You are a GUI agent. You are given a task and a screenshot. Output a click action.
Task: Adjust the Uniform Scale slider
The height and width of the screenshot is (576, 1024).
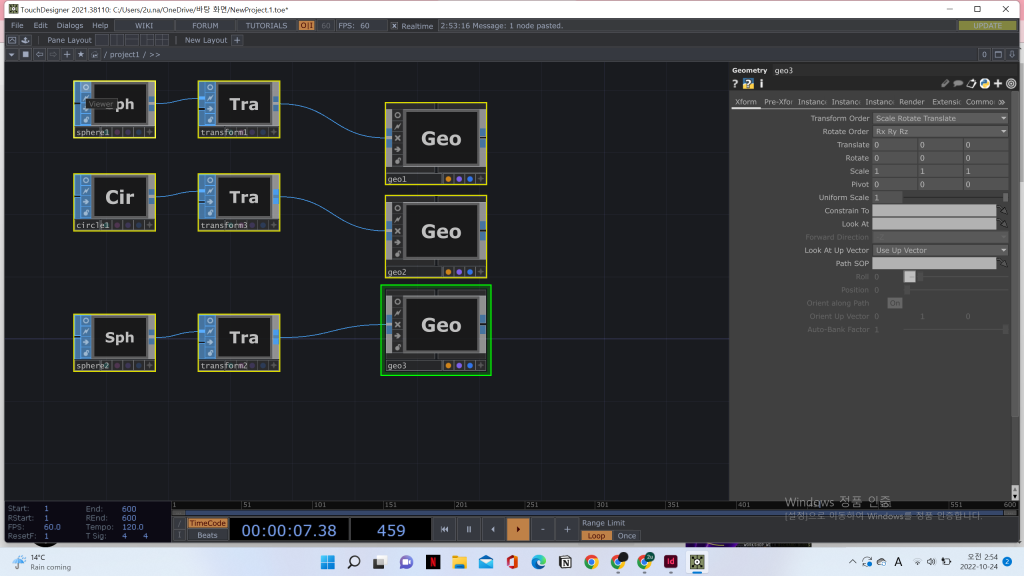coord(955,197)
